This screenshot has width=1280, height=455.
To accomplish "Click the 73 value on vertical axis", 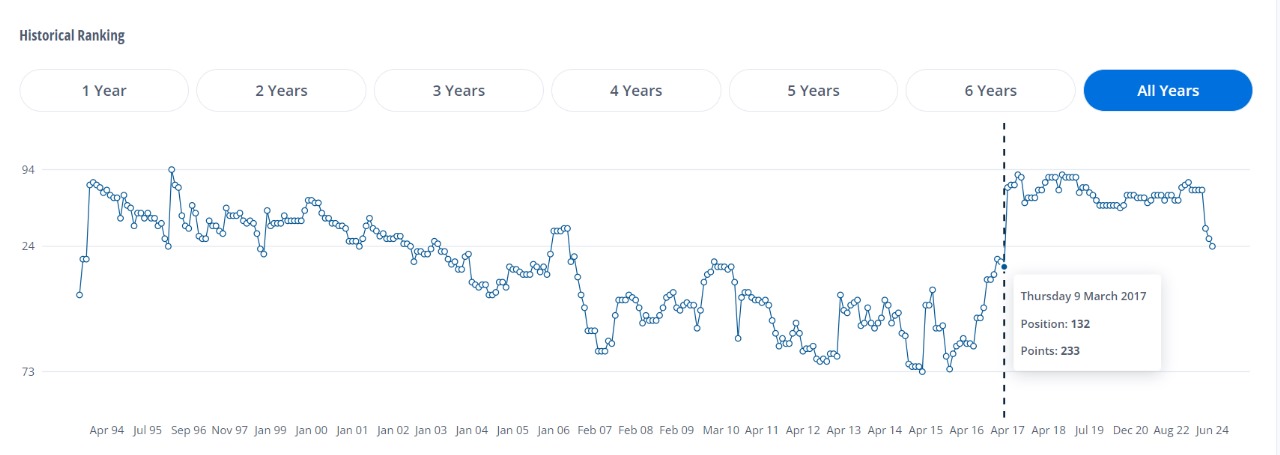I will [29, 372].
